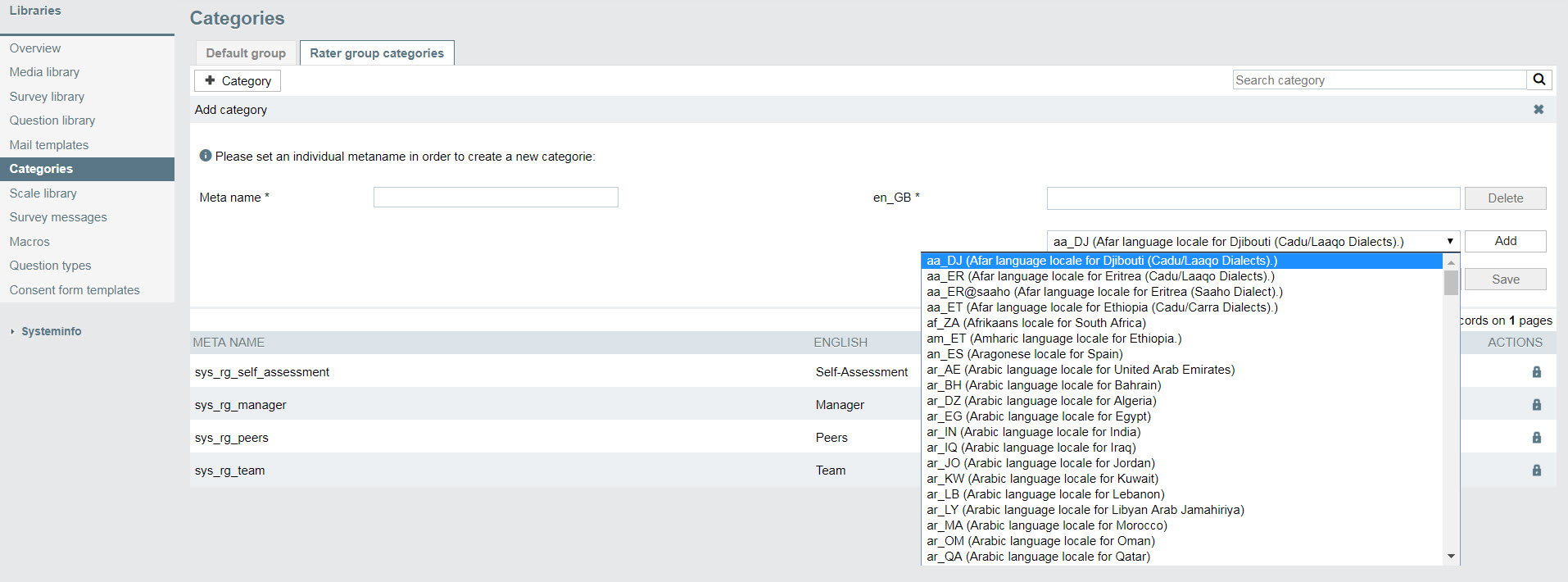Click the info icon beside metaname notice
1568x582 pixels.
(206, 156)
